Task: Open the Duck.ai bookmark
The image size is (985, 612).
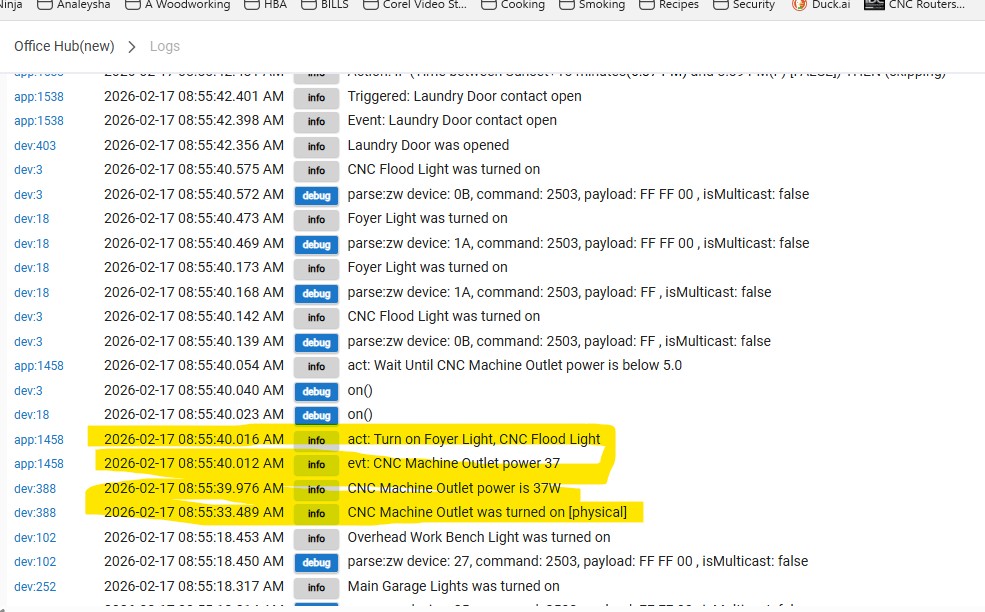Action: 821,5
